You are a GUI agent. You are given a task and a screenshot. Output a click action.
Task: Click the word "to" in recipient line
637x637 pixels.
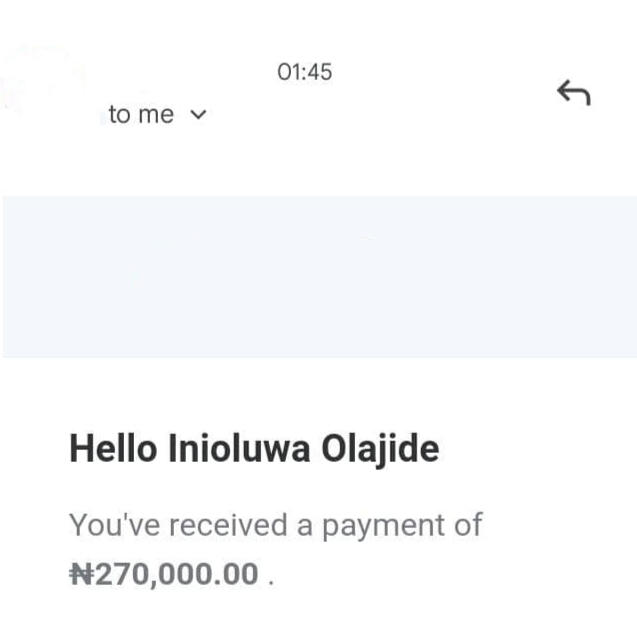tap(119, 115)
